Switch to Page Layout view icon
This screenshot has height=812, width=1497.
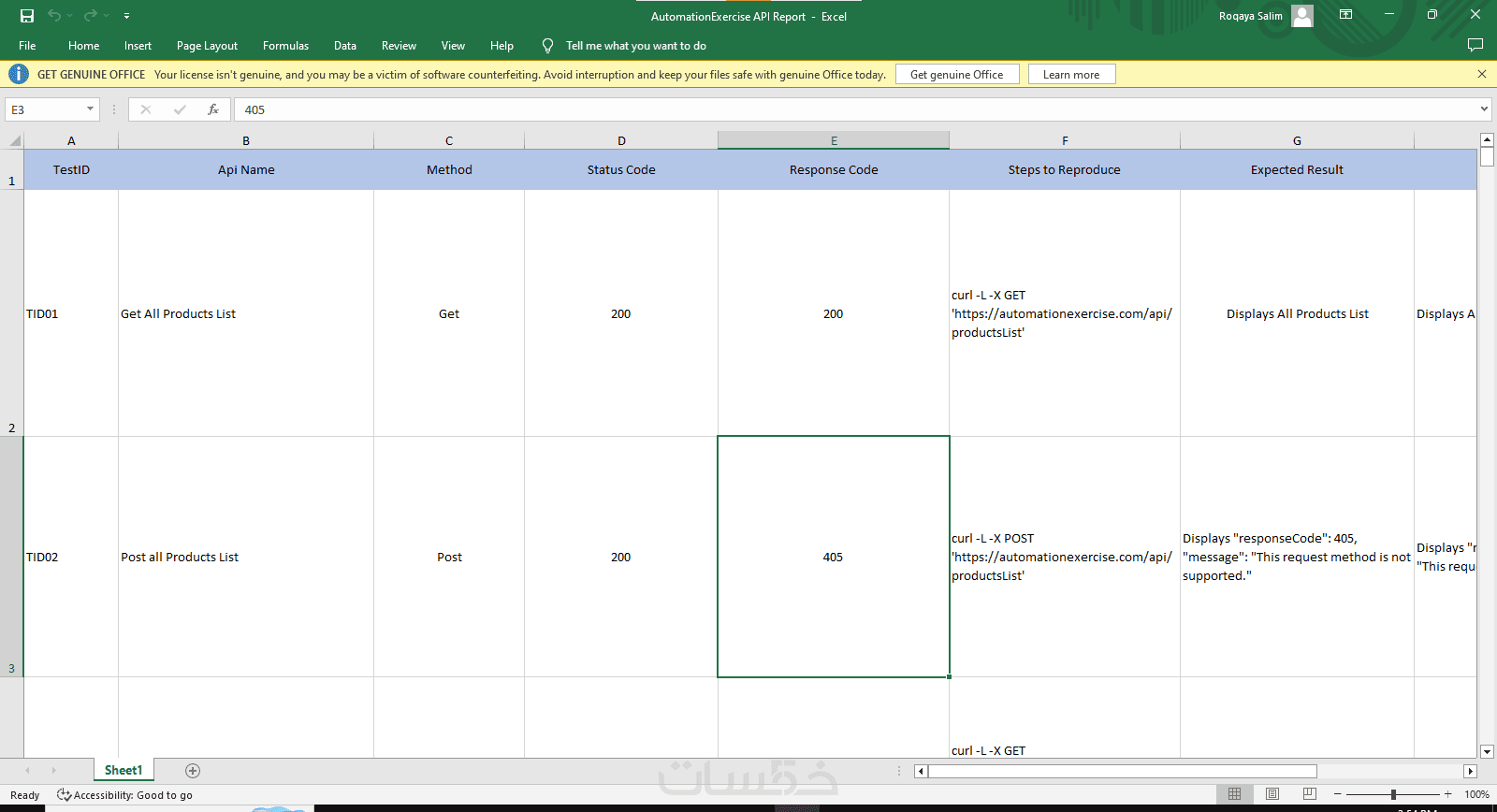pos(1272,794)
